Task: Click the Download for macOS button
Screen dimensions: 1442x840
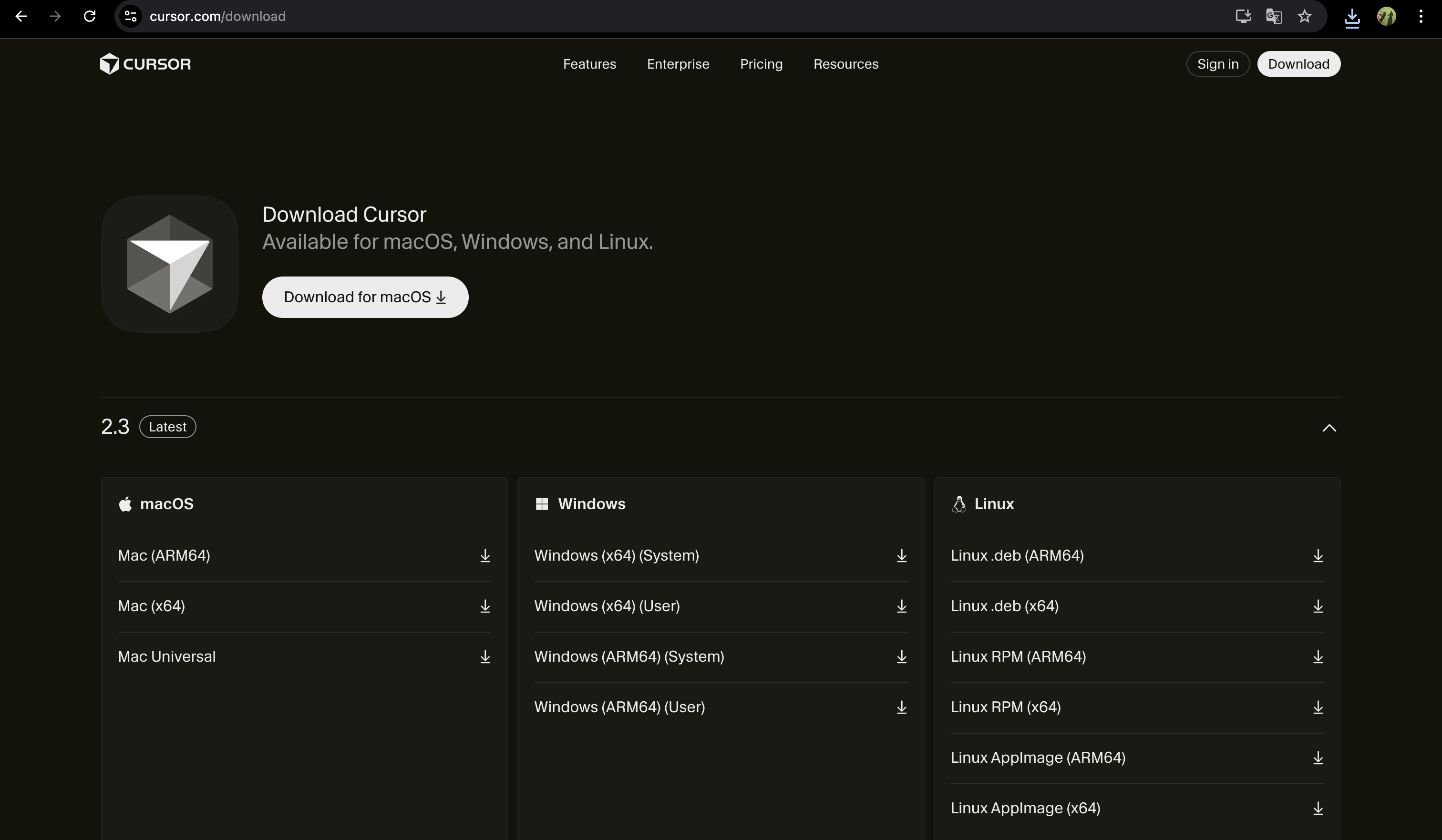Action: (365, 297)
